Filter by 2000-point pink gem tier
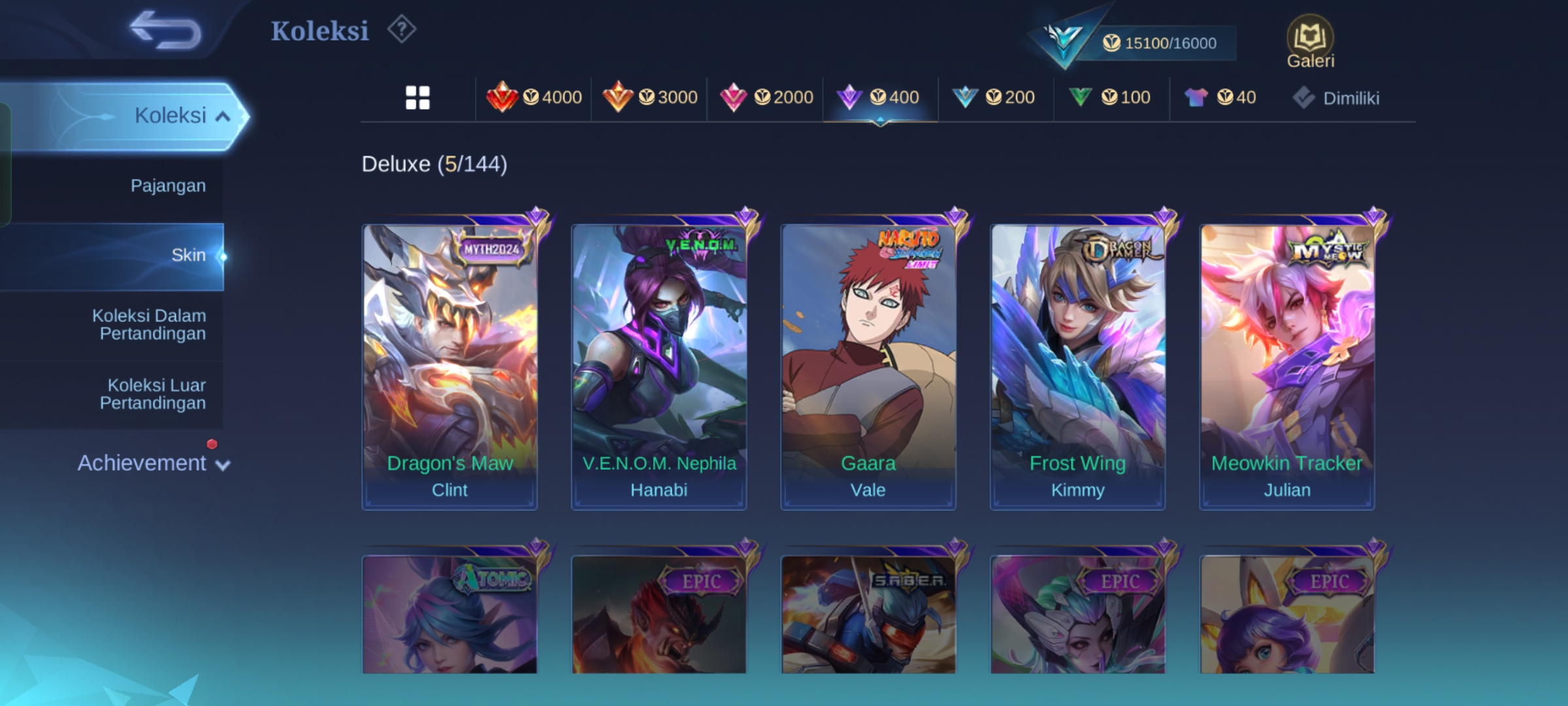1568x706 pixels. tap(766, 97)
